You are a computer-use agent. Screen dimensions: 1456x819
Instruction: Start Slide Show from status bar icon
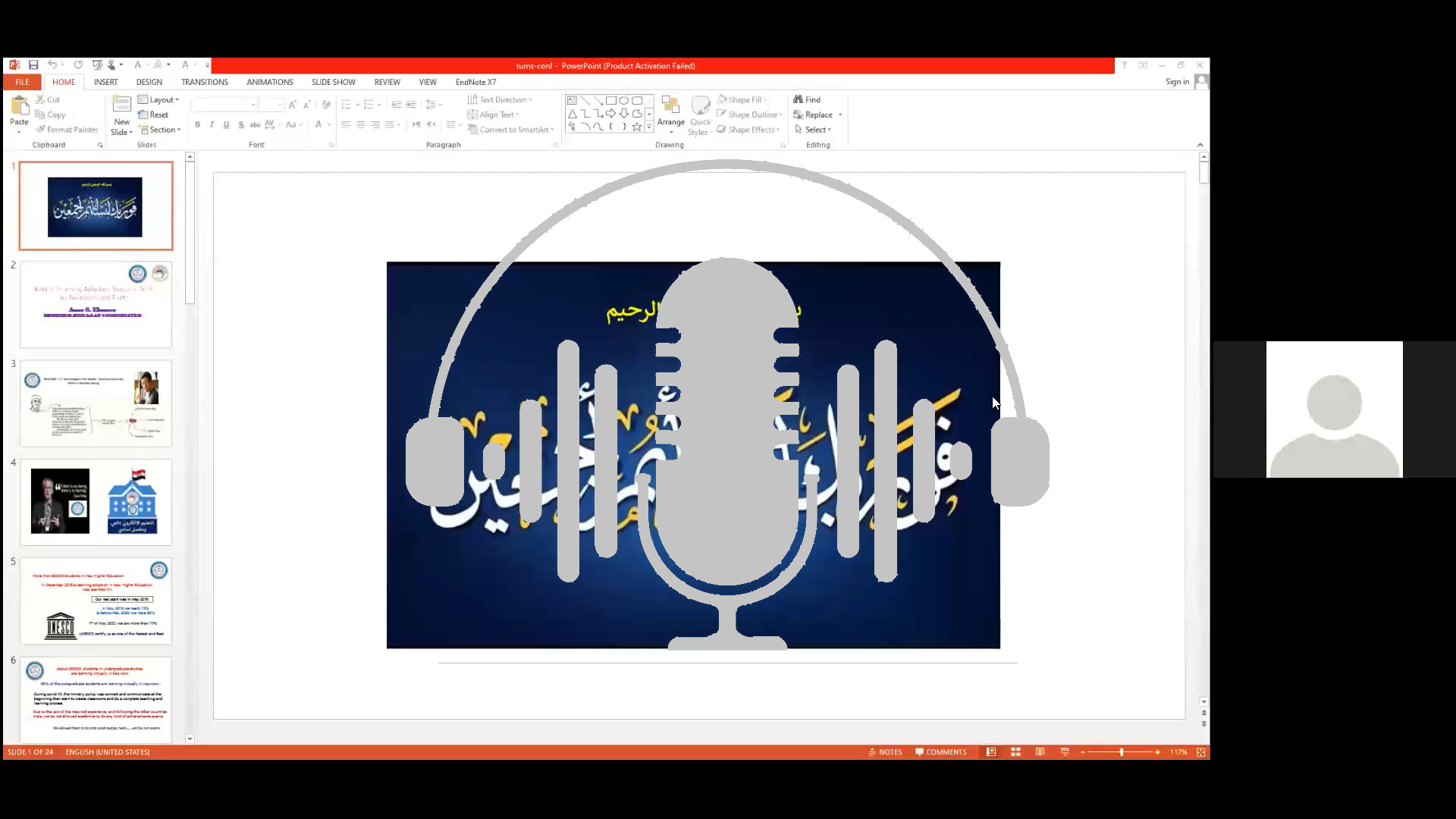click(x=1065, y=752)
